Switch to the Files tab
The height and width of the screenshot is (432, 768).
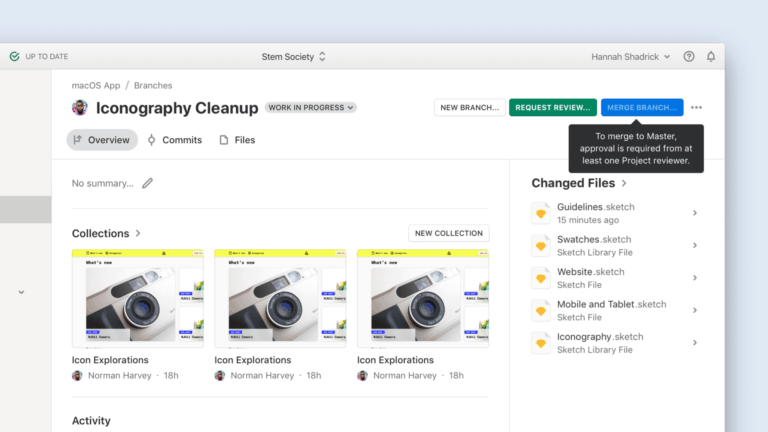237,140
